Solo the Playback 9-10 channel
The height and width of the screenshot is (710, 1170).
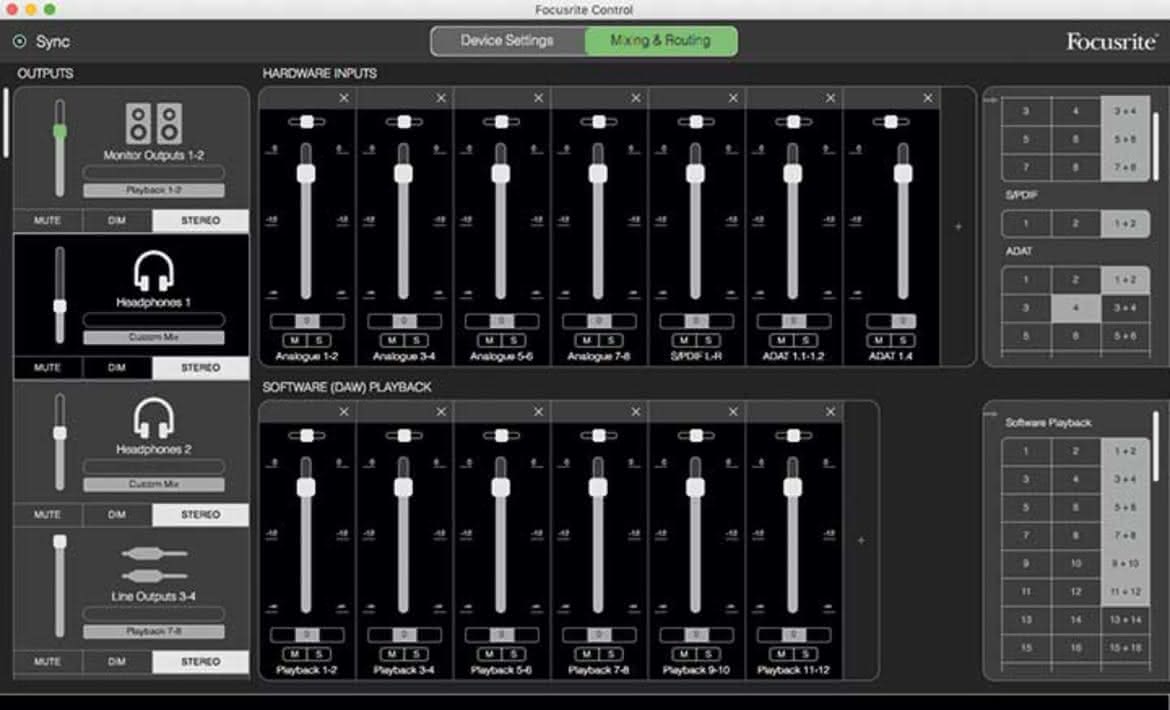708,654
